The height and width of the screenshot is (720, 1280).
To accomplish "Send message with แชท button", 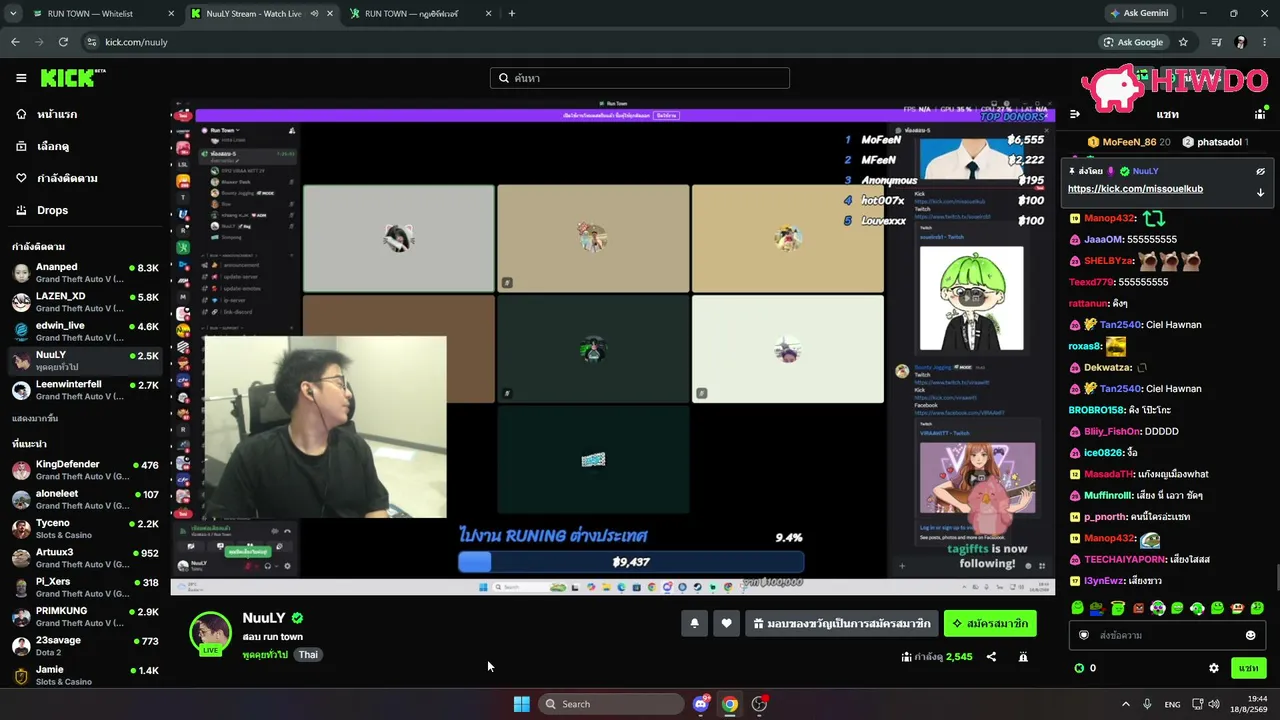I will click(x=1248, y=668).
